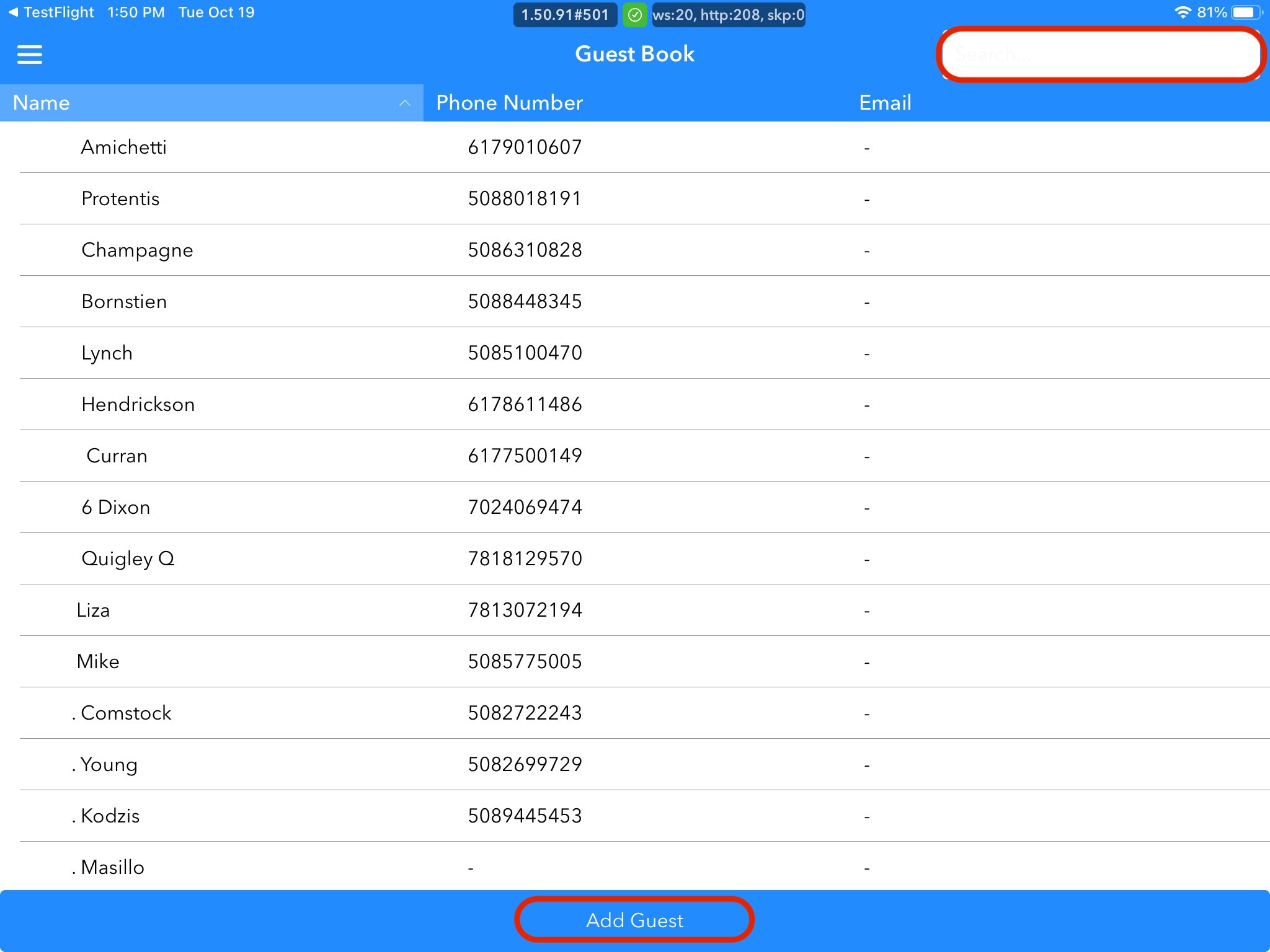
Task: Tap the Wi-Fi status icon
Action: tap(1182, 12)
